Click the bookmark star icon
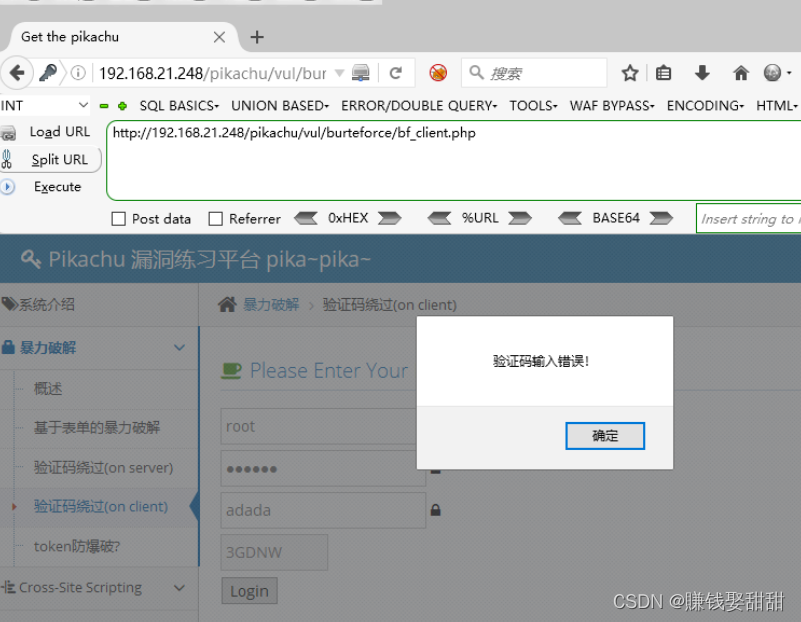Image resolution: width=801 pixels, height=622 pixels. [630, 73]
